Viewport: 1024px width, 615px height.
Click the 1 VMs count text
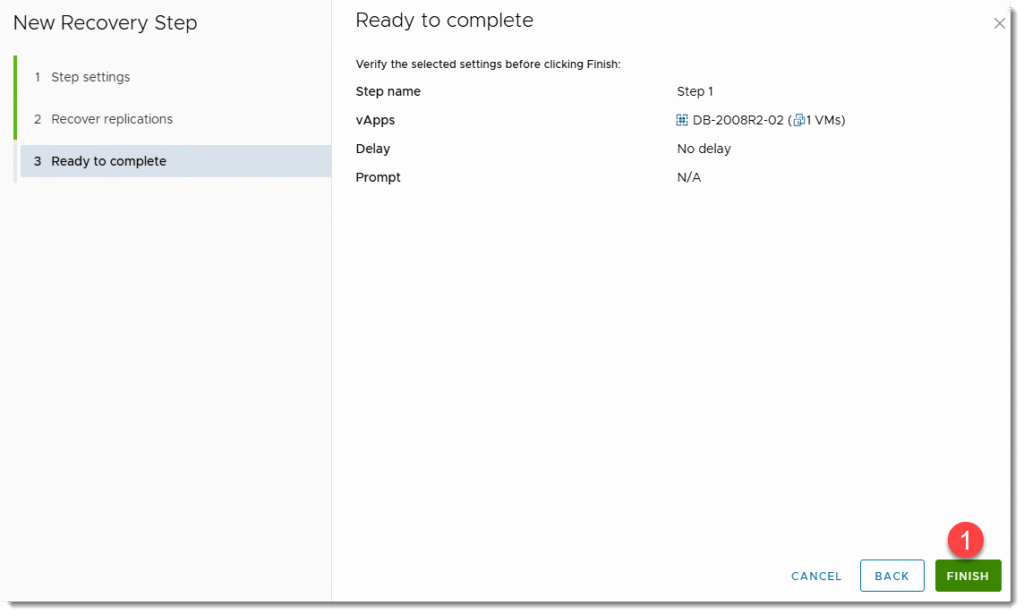click(825, 120)
